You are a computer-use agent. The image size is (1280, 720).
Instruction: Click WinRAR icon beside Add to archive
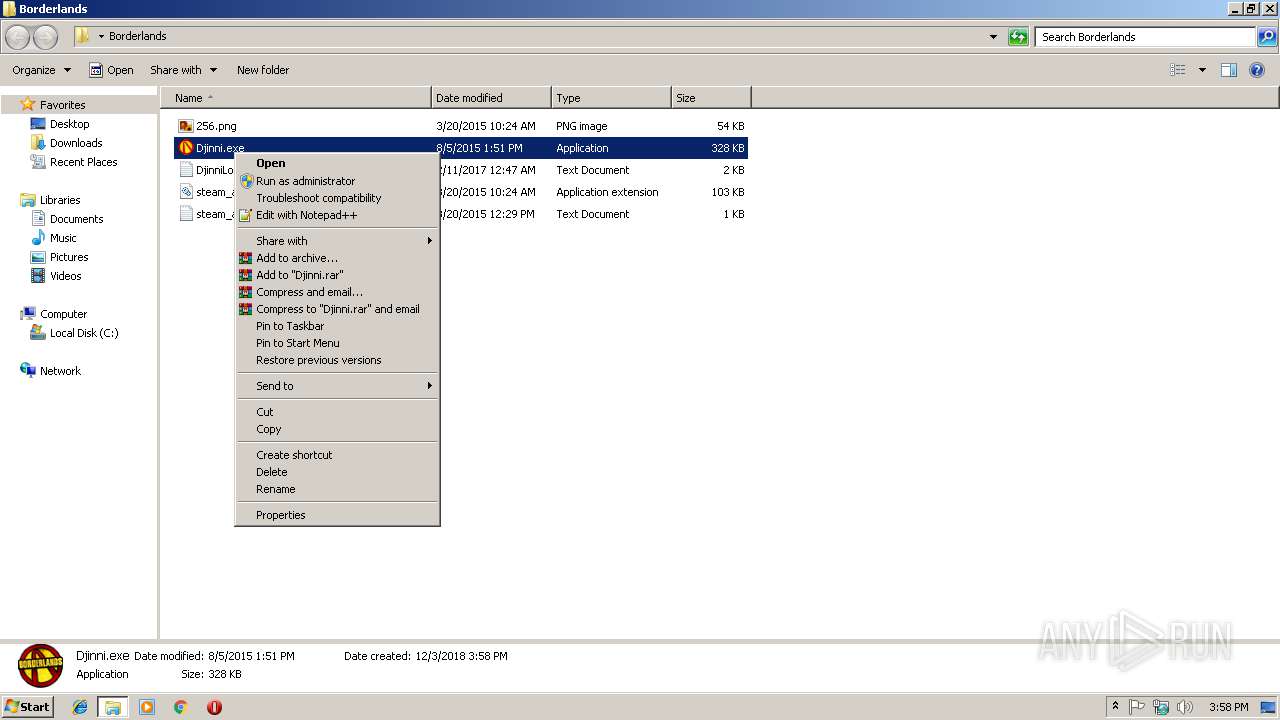click(246, 258)
